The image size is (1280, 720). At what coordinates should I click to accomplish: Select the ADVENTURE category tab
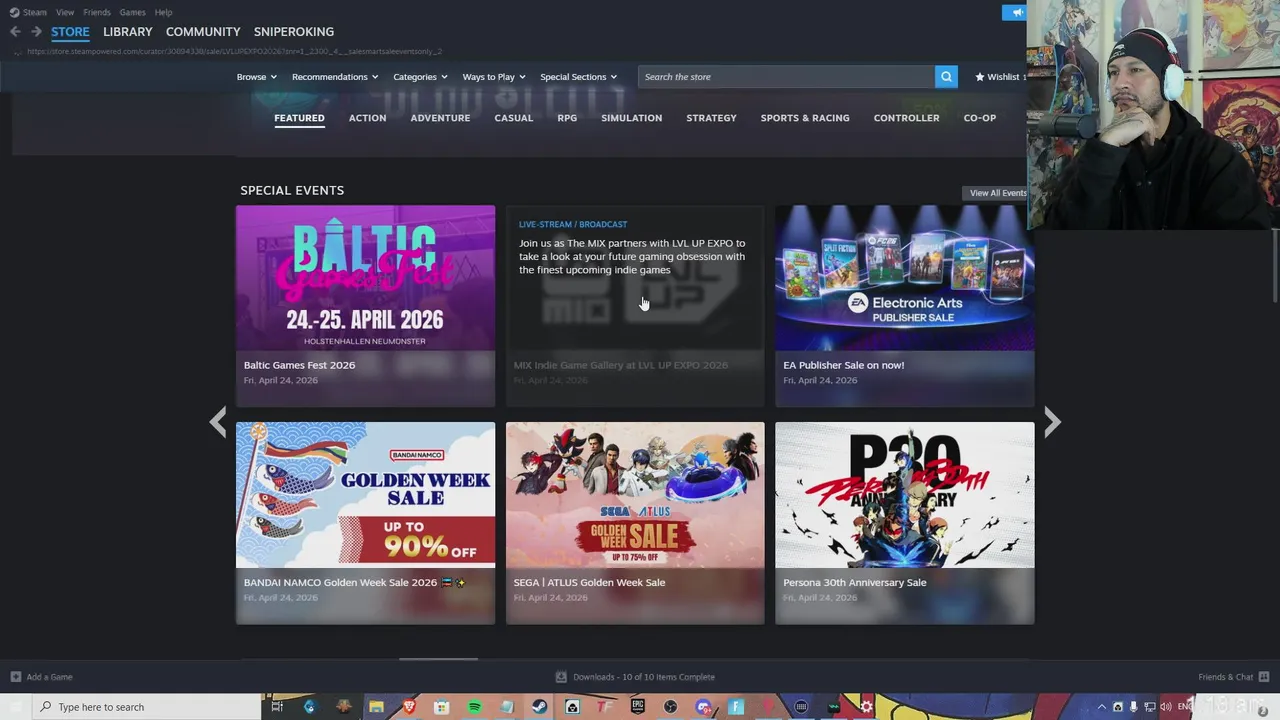point(440,118)
